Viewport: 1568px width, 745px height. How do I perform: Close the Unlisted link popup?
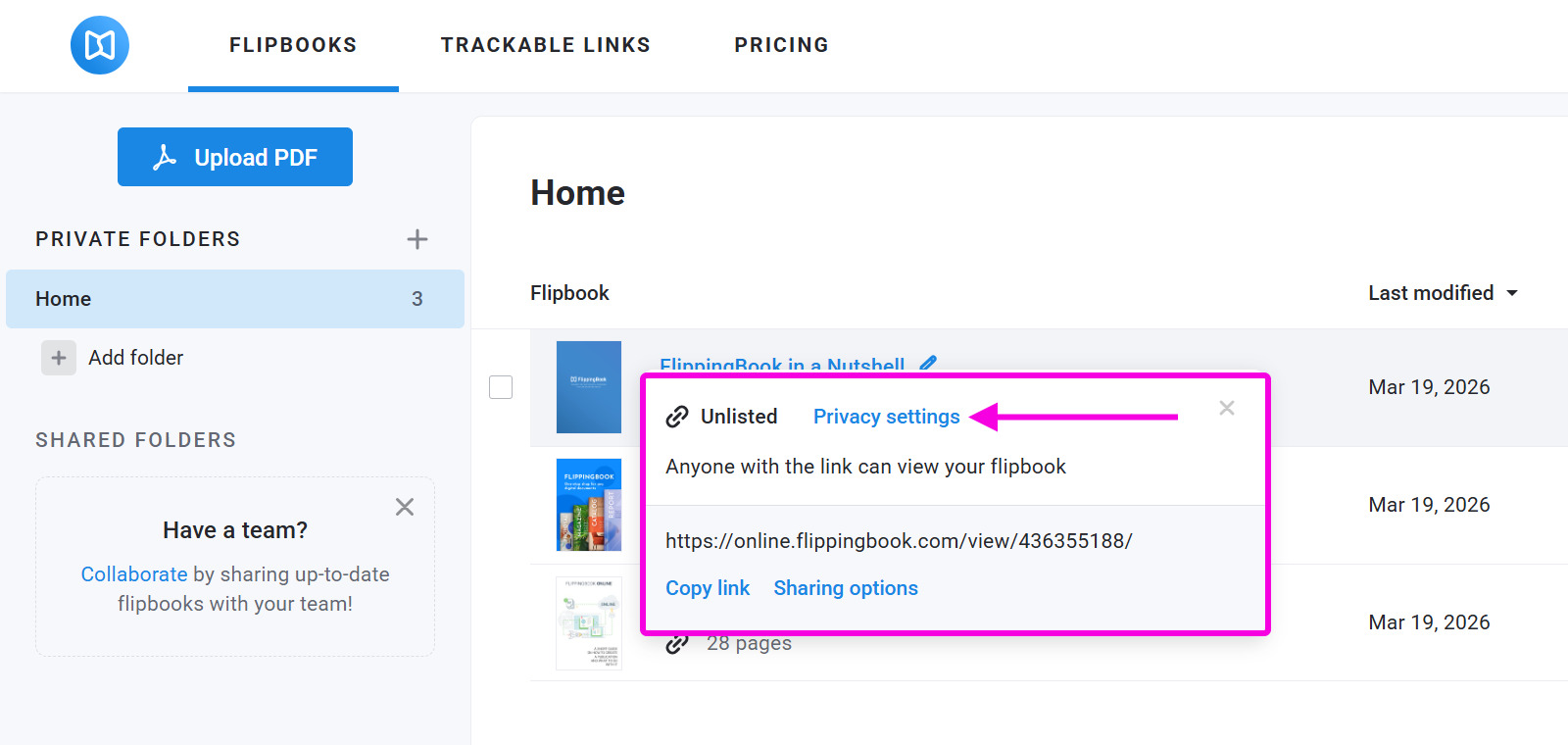coord(1227,408)
